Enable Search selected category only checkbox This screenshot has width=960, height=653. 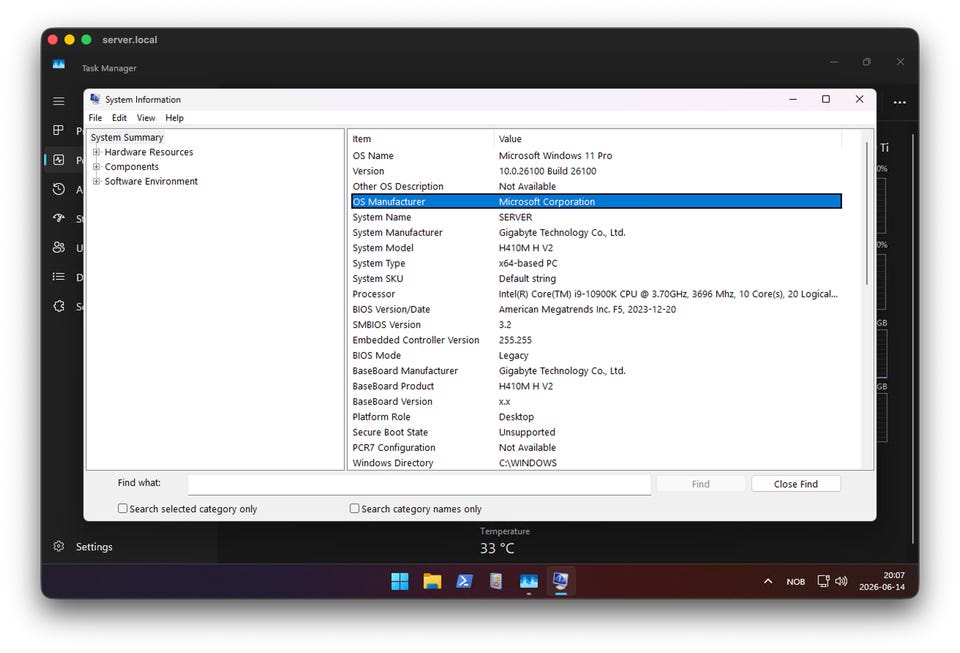122,509
